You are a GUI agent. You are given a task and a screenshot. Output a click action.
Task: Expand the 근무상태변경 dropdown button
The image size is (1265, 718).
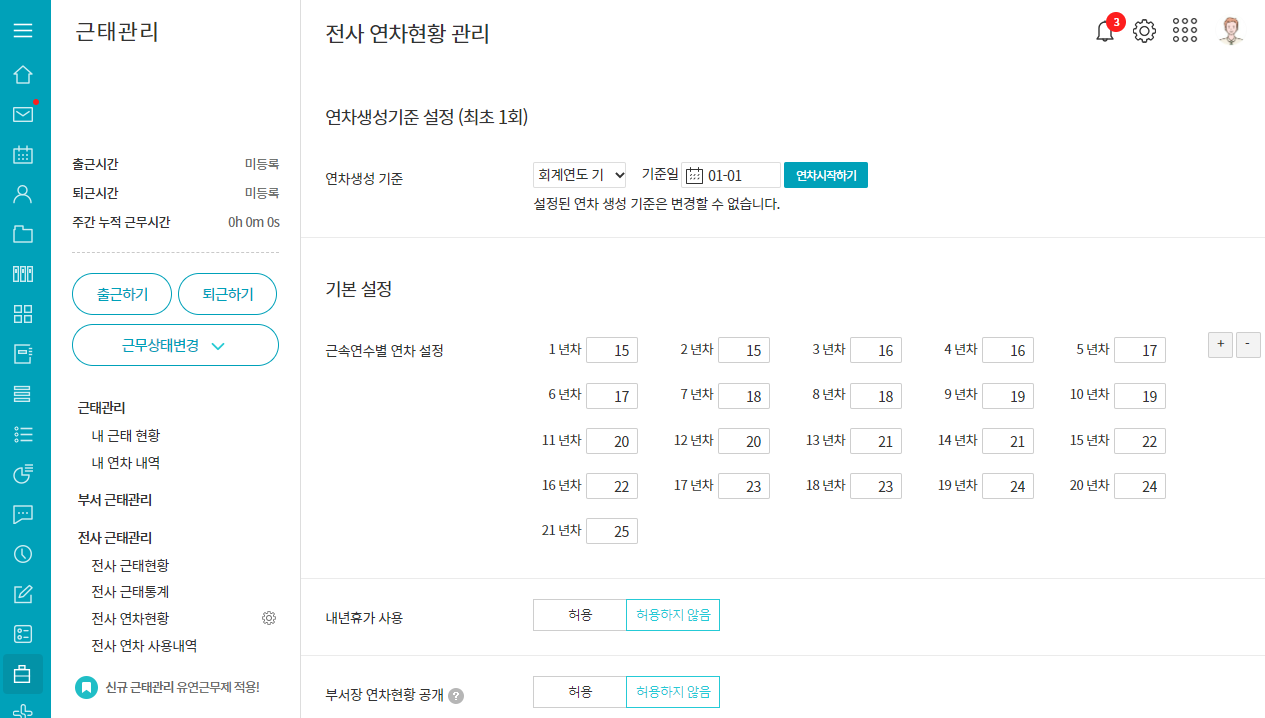tap(175, 345)
